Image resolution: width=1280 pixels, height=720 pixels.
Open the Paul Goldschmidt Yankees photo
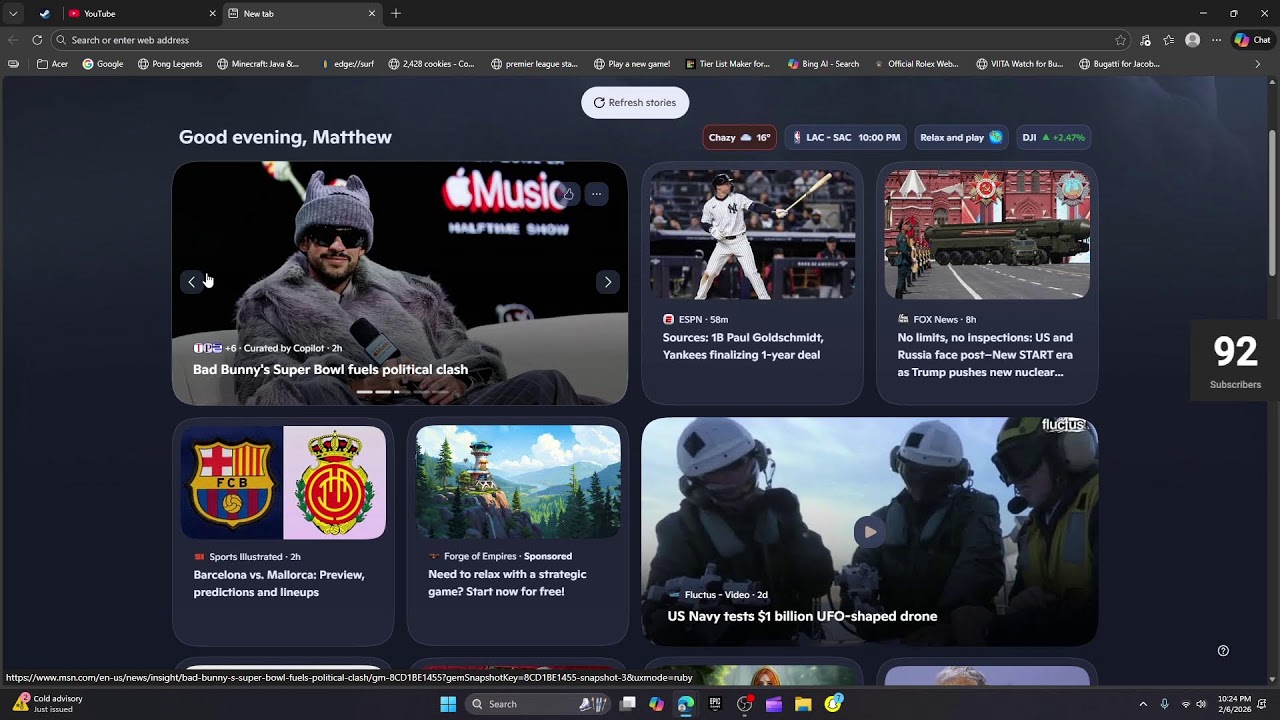(x=752, y=235)
